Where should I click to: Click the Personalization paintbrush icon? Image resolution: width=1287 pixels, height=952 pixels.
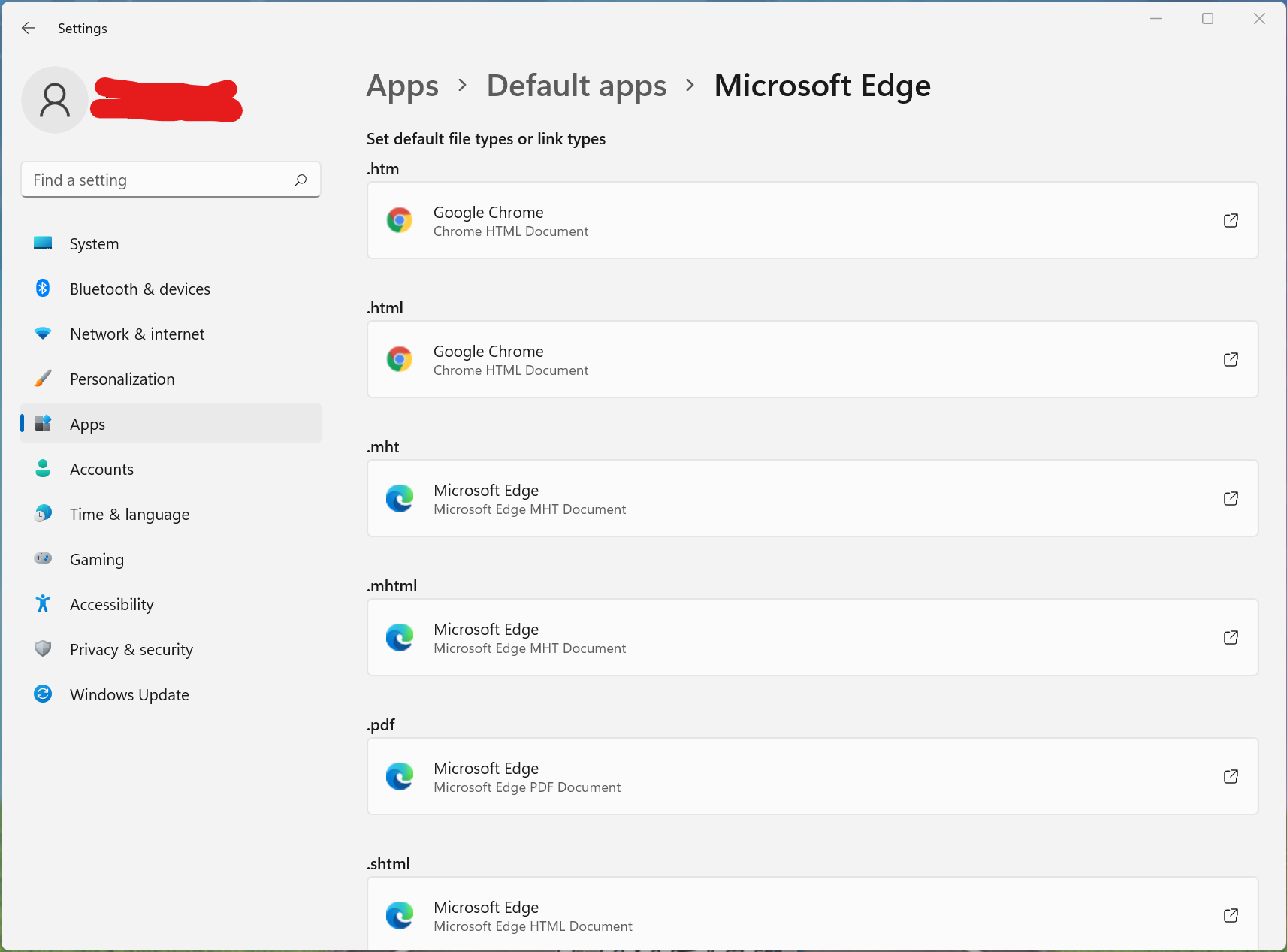[43, 379]
